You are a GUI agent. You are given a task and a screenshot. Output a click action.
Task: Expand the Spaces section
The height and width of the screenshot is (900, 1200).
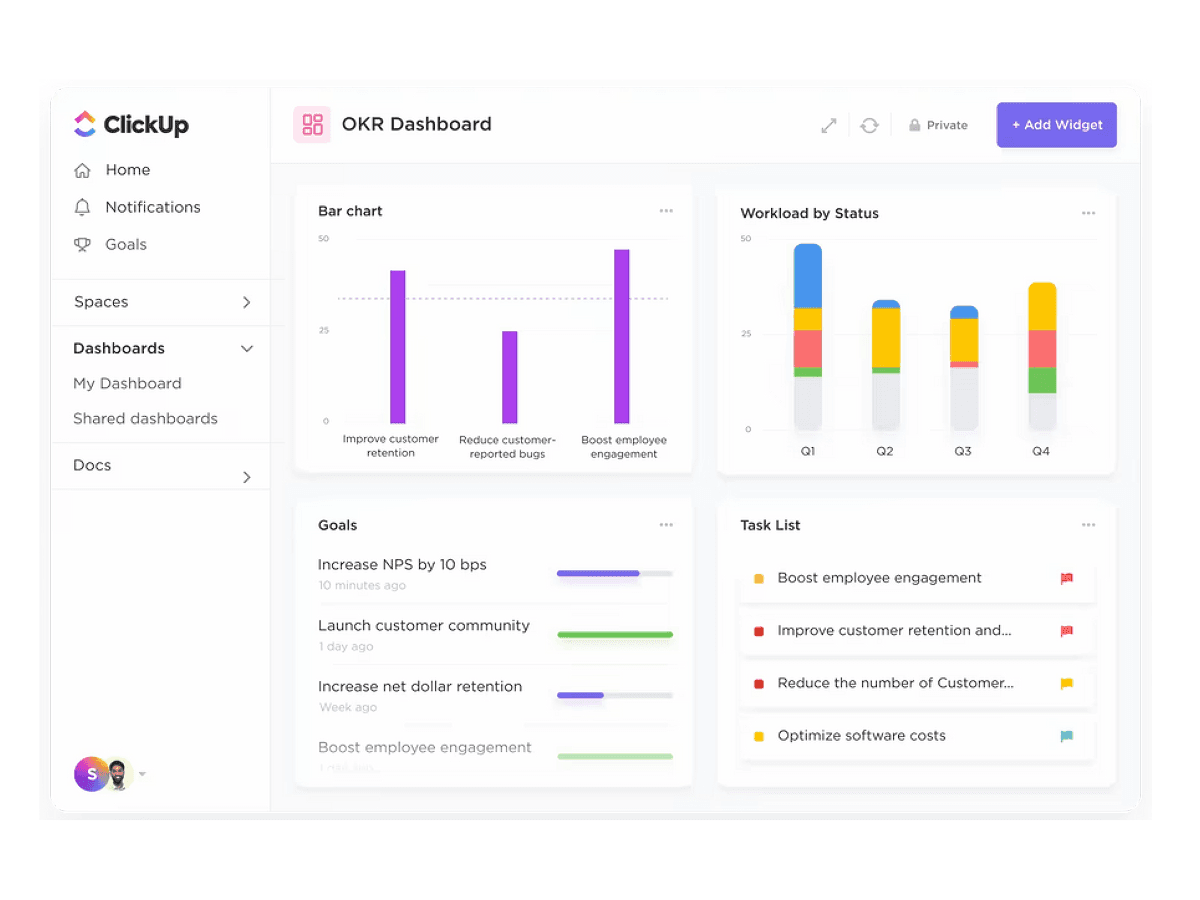pyautogui.click(x=246, y=301)
